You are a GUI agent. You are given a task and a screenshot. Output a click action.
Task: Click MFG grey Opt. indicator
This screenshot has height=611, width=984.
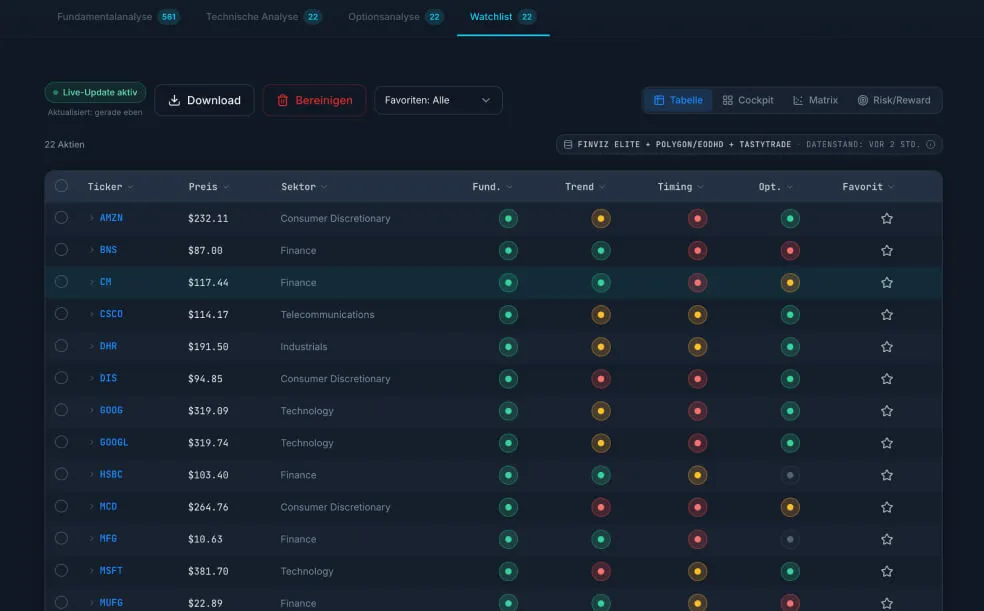[x=789, y=539]
